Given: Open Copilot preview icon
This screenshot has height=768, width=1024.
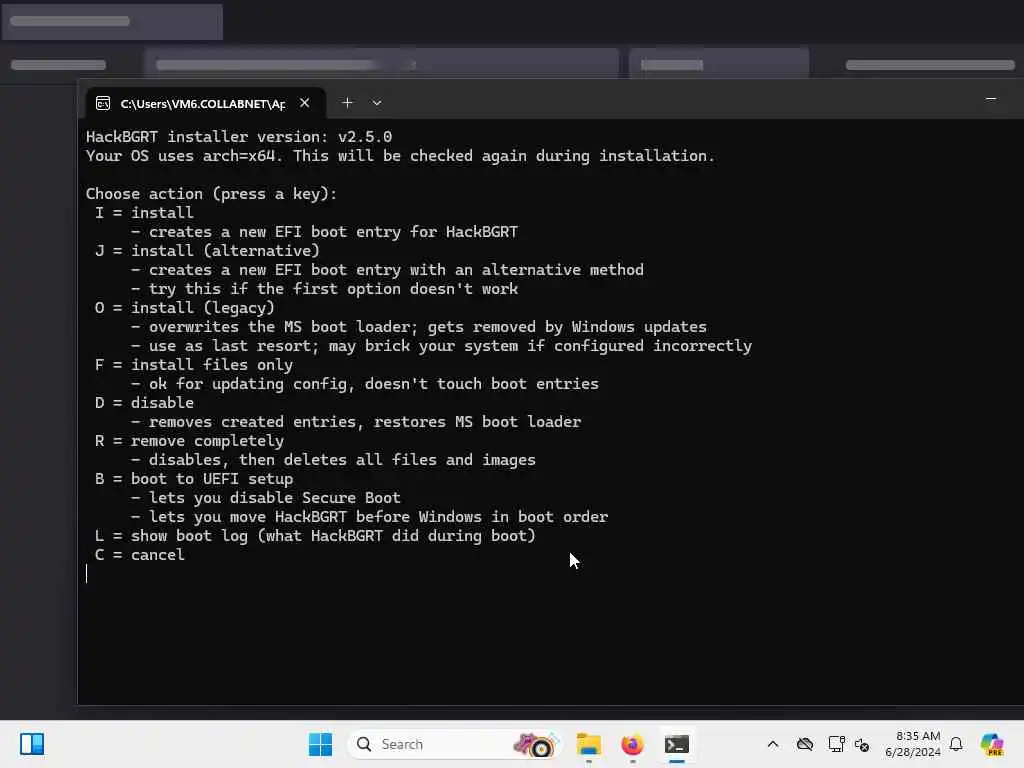Looking at the screenshot, I should (x=992, y=744).
